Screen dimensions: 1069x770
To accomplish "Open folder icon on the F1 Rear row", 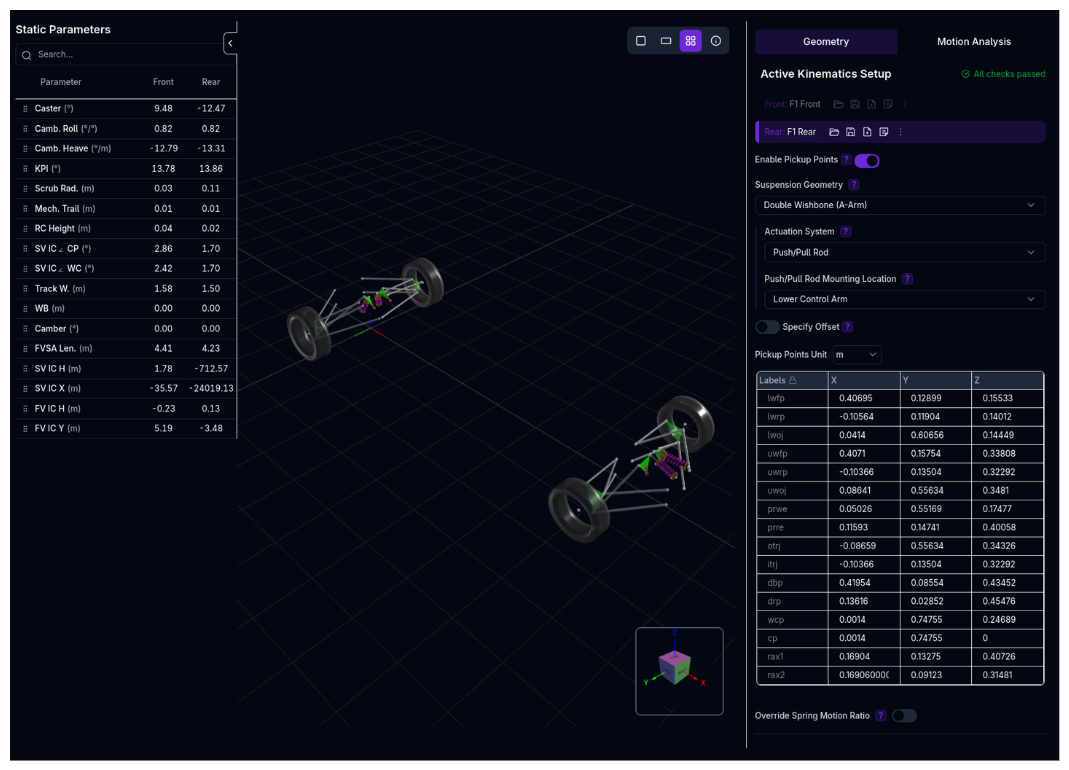I will pos(834,131).
